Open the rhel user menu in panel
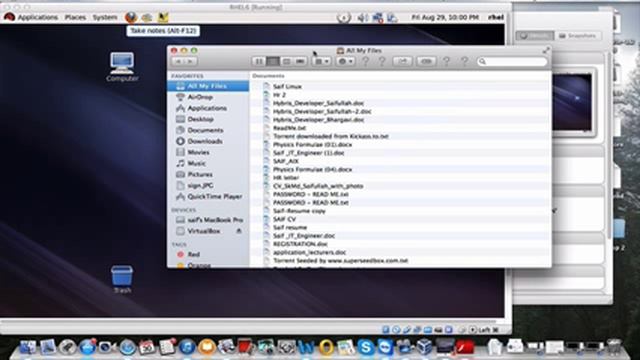Viewport: 640px width, 360px height. coord(496,17)
